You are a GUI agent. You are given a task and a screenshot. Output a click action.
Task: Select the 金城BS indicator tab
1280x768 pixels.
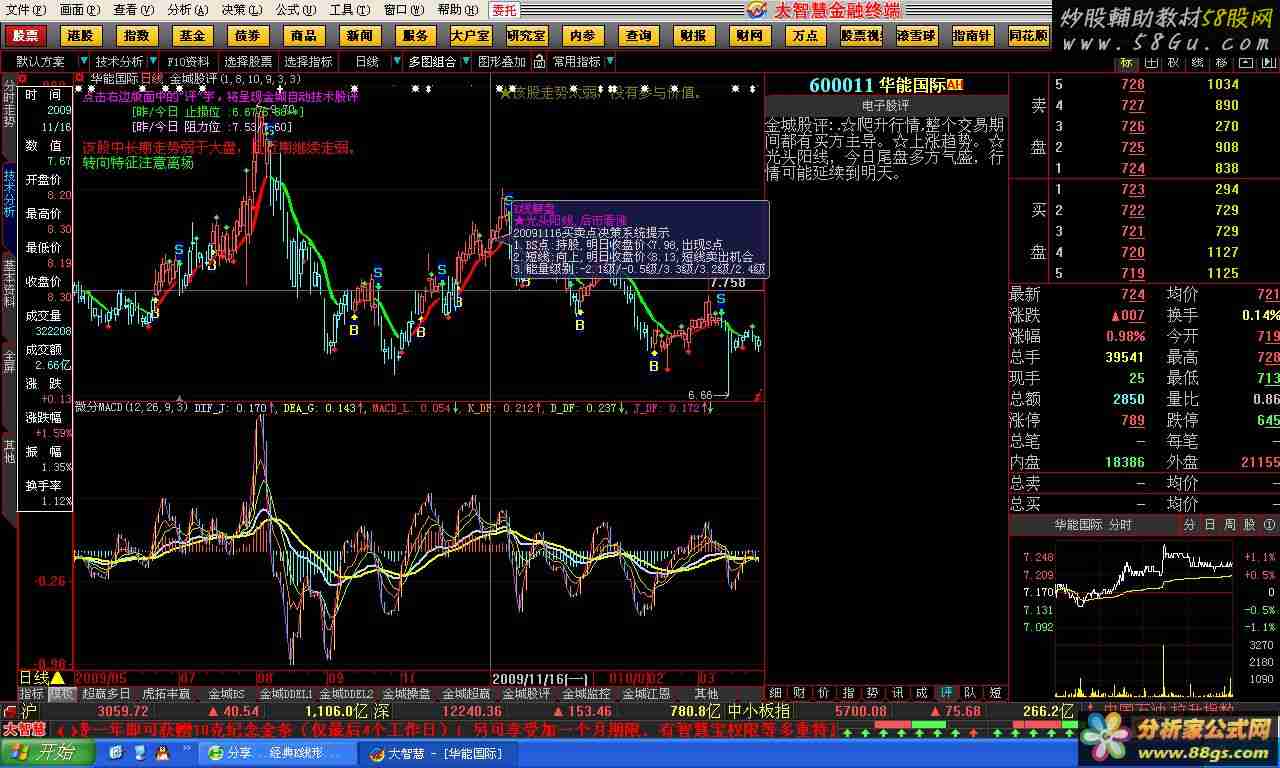(x=226, y=693)
